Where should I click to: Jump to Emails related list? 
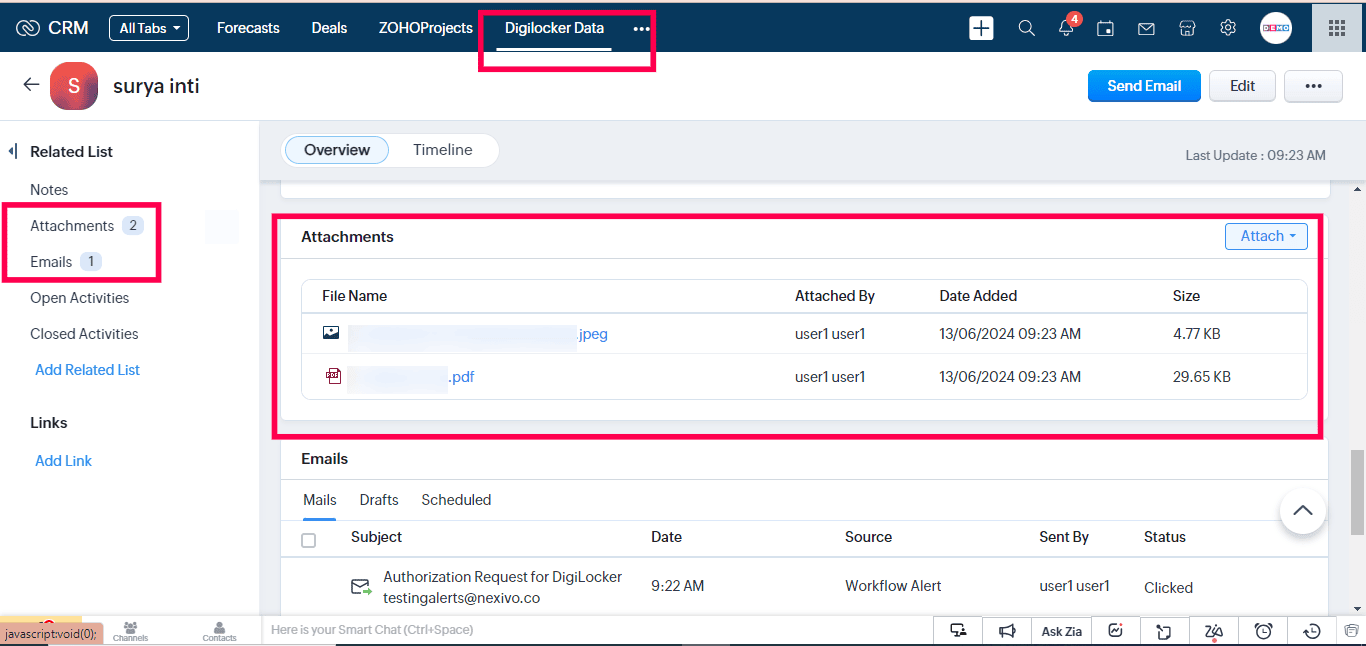pos(51,262)
